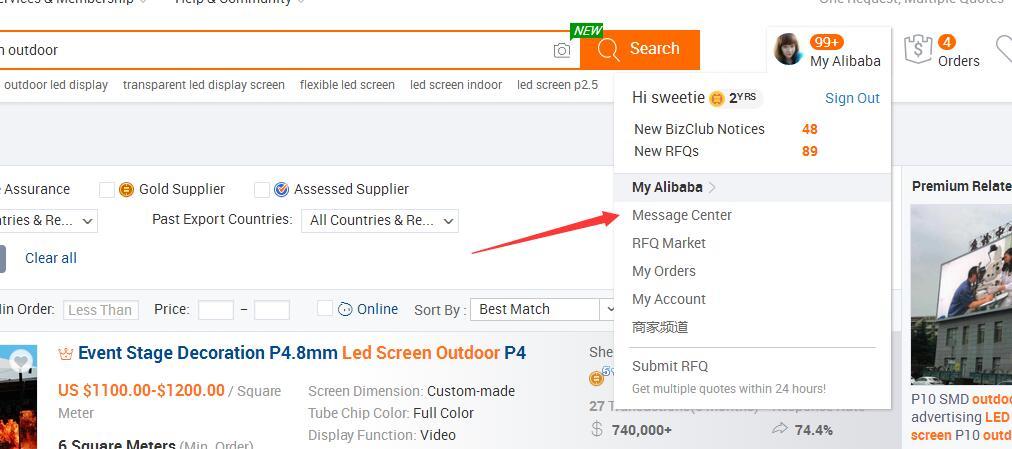Expand My Alibaba submenu chevron
This screenshot has width=1012, height=449.
tap(712, 188)
